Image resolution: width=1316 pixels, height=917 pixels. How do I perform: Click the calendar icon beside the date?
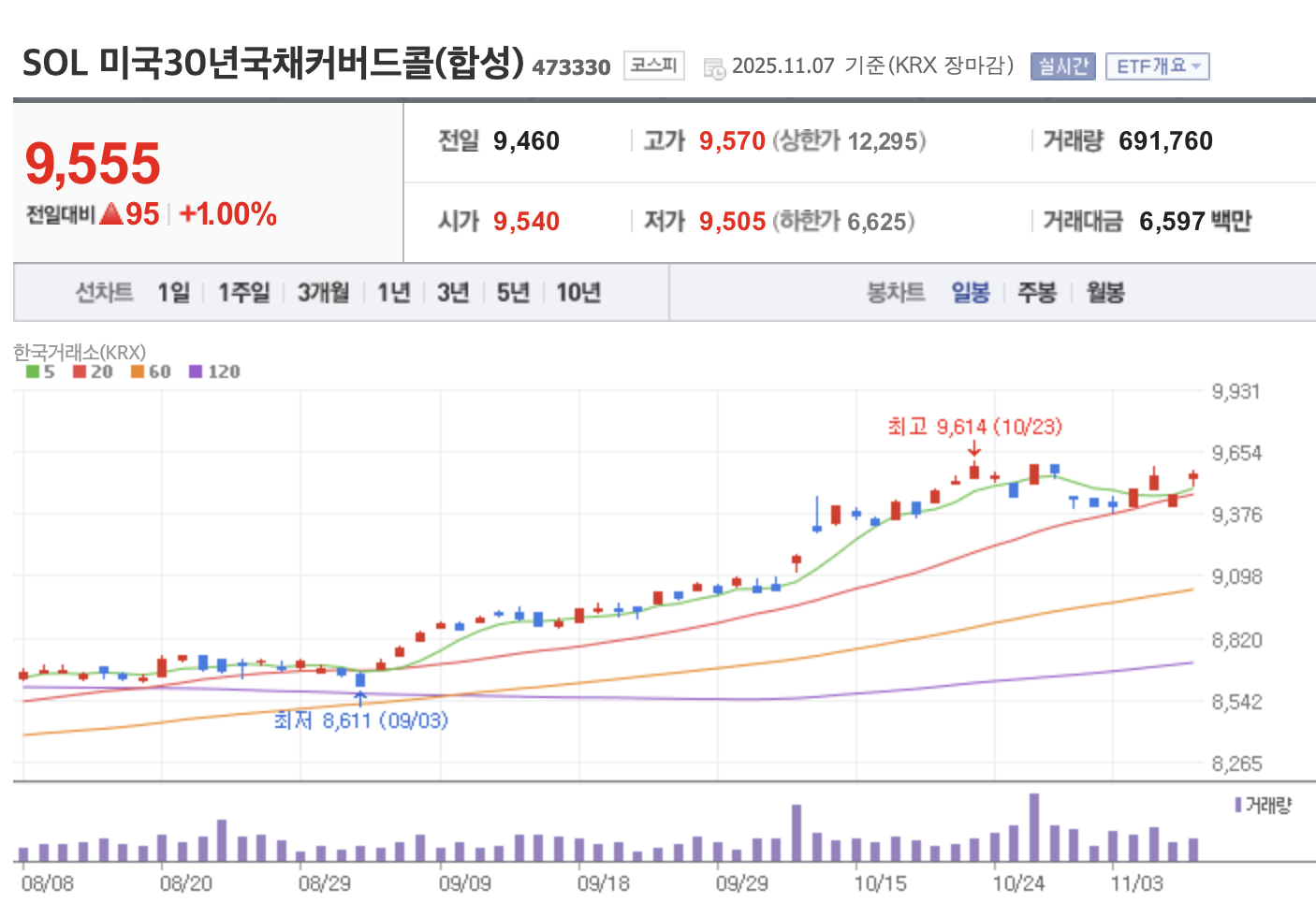click(714, 67)
